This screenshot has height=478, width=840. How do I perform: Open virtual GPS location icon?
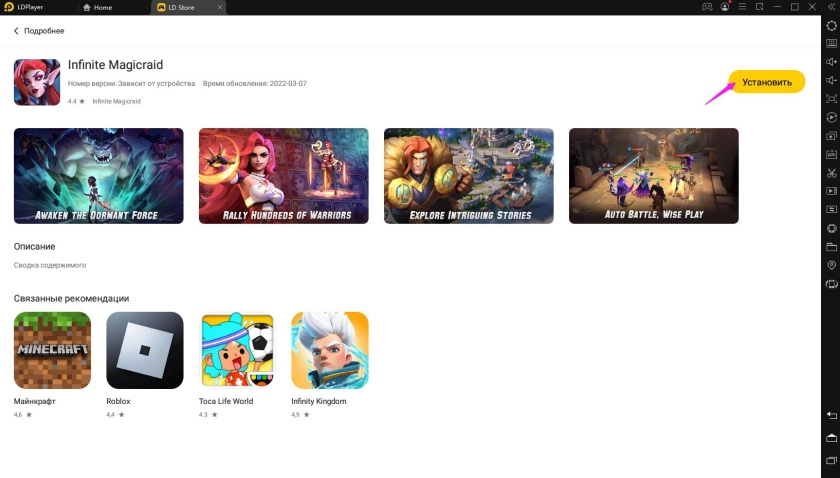pyautogui.click(x=831, y=265)
